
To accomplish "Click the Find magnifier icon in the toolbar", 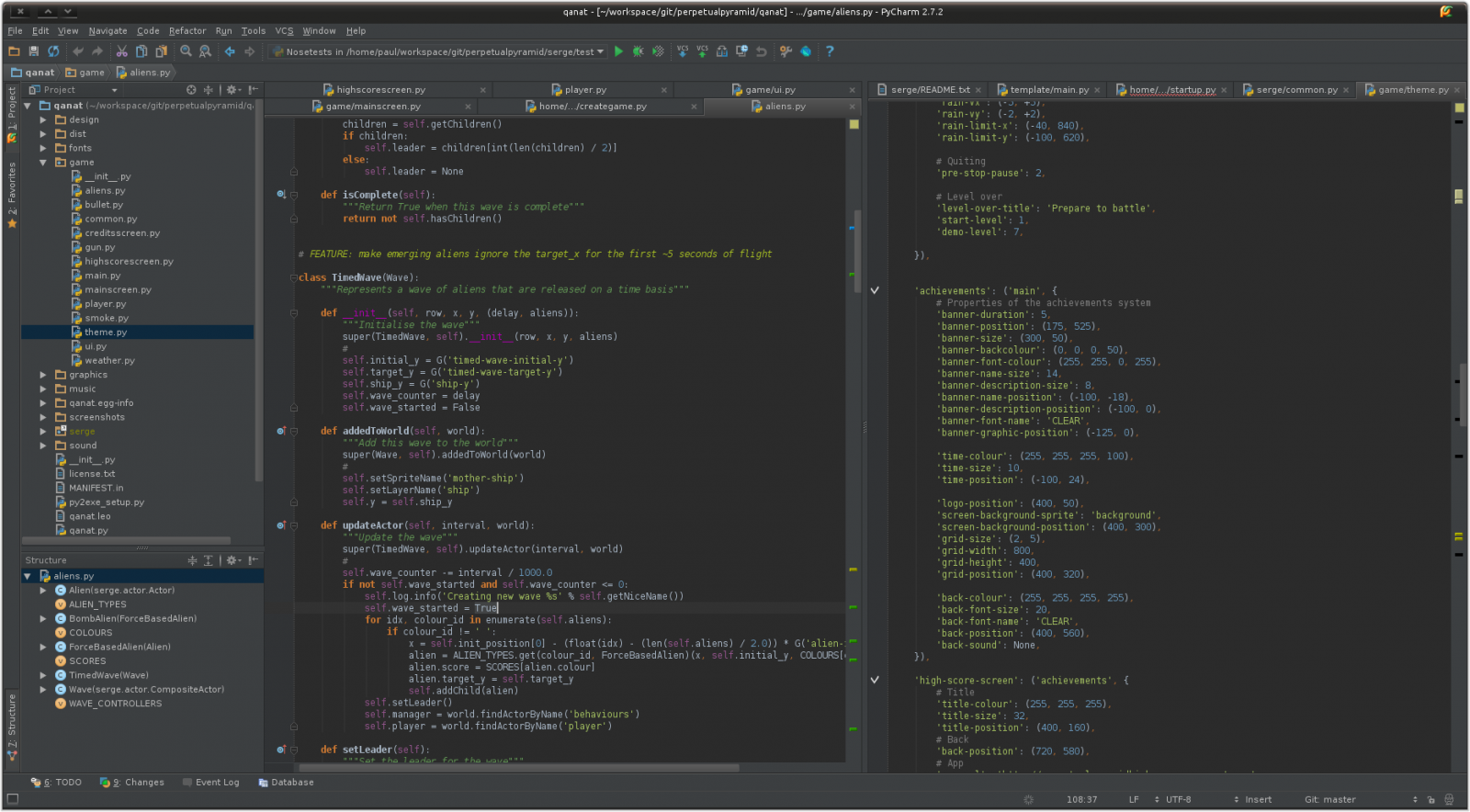I will click(187, 51).
